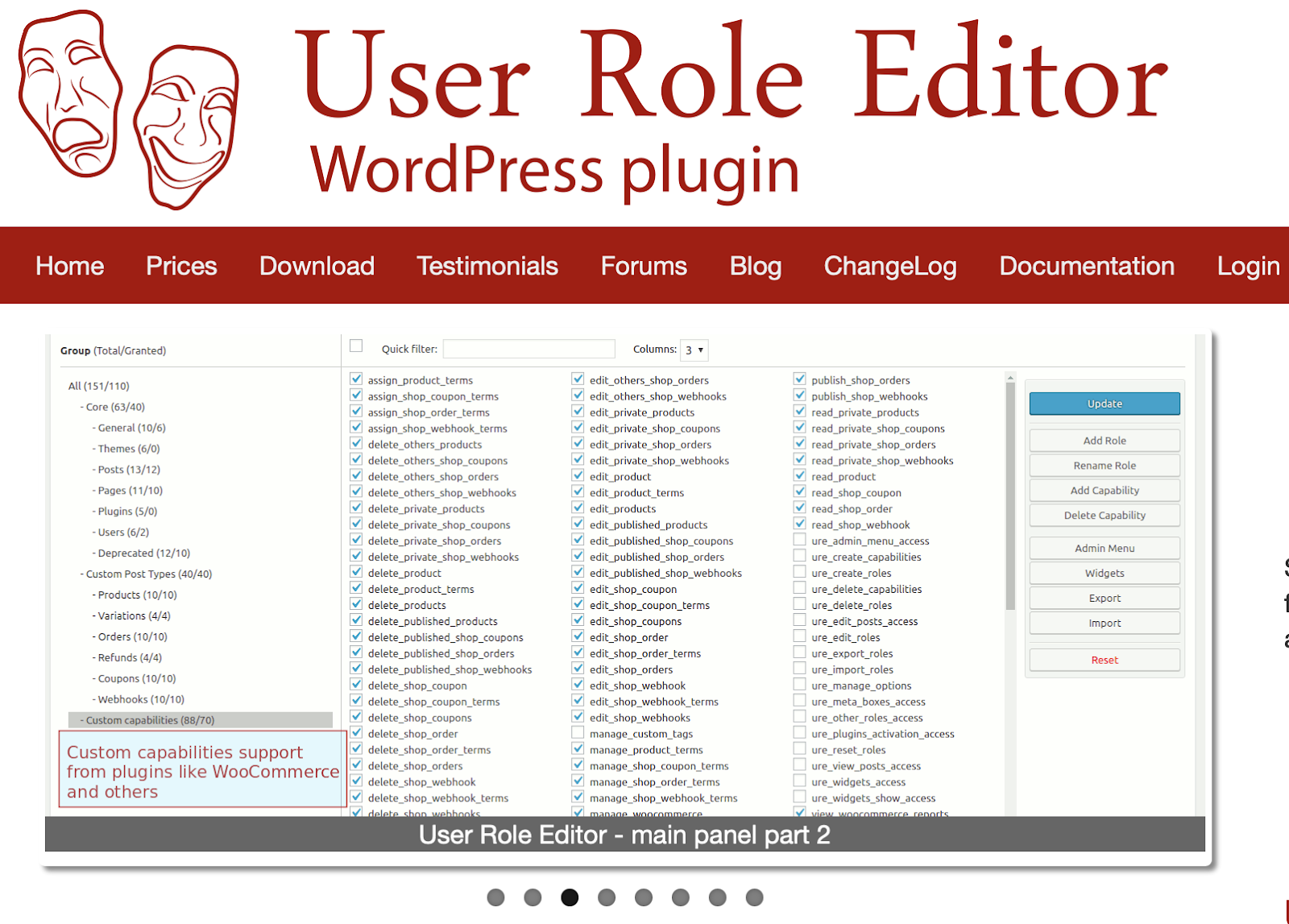Open the Download page
The image size is (1289, 924).
tap(317, 266)
